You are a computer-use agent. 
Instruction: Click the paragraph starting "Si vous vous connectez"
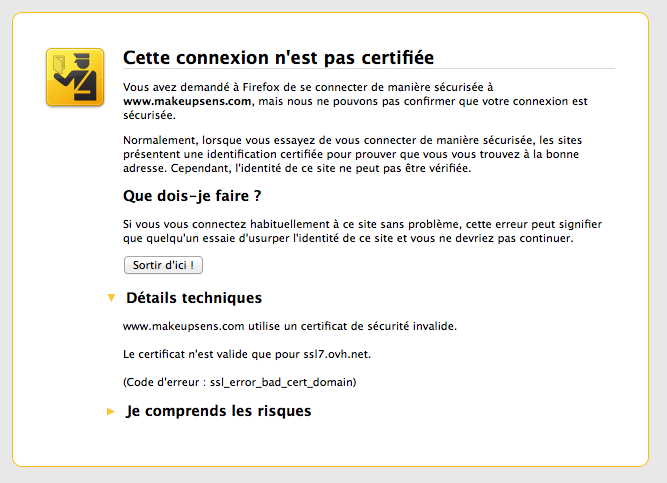pos(362,231)
